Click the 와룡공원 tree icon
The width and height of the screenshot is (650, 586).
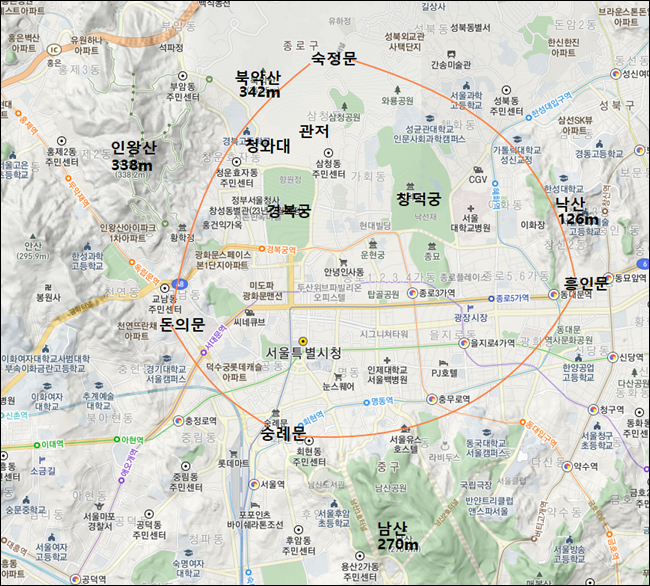click(397, 90)
